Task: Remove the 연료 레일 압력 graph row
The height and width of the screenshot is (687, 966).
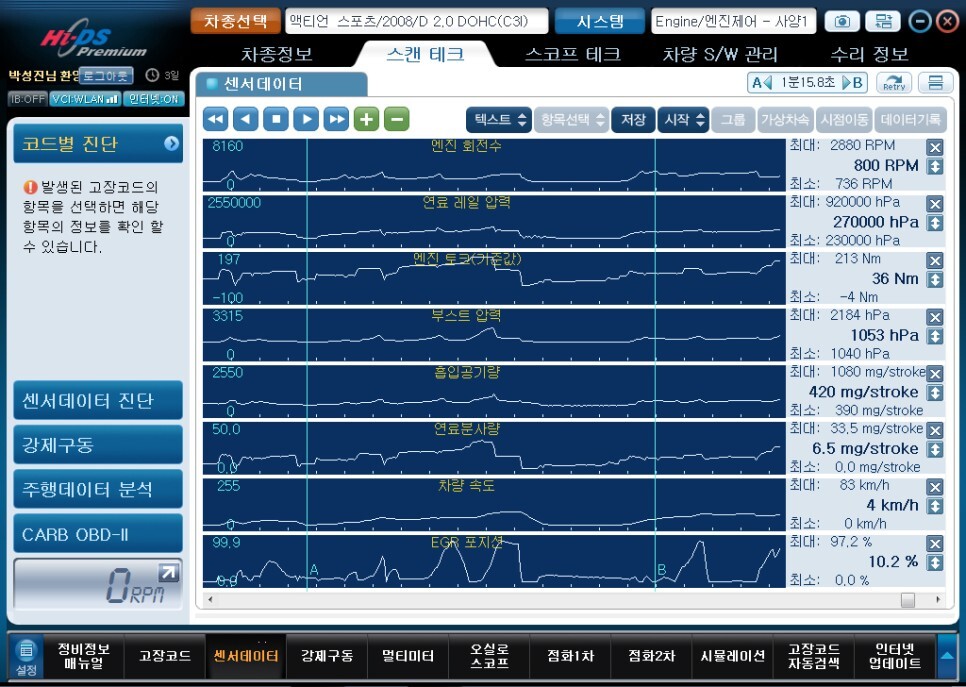Action: [x=935, y=204]
